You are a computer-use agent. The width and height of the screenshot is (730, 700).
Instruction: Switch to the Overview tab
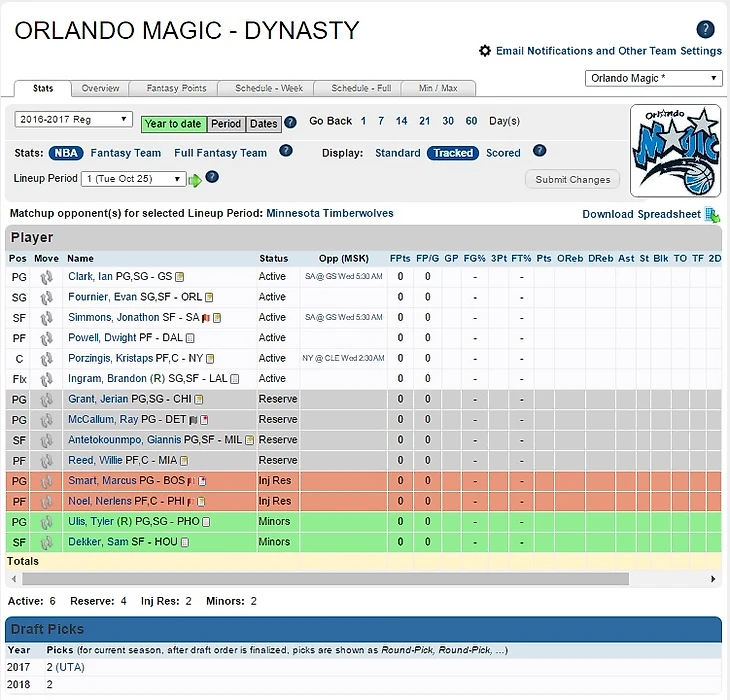[x=100, y=88]
